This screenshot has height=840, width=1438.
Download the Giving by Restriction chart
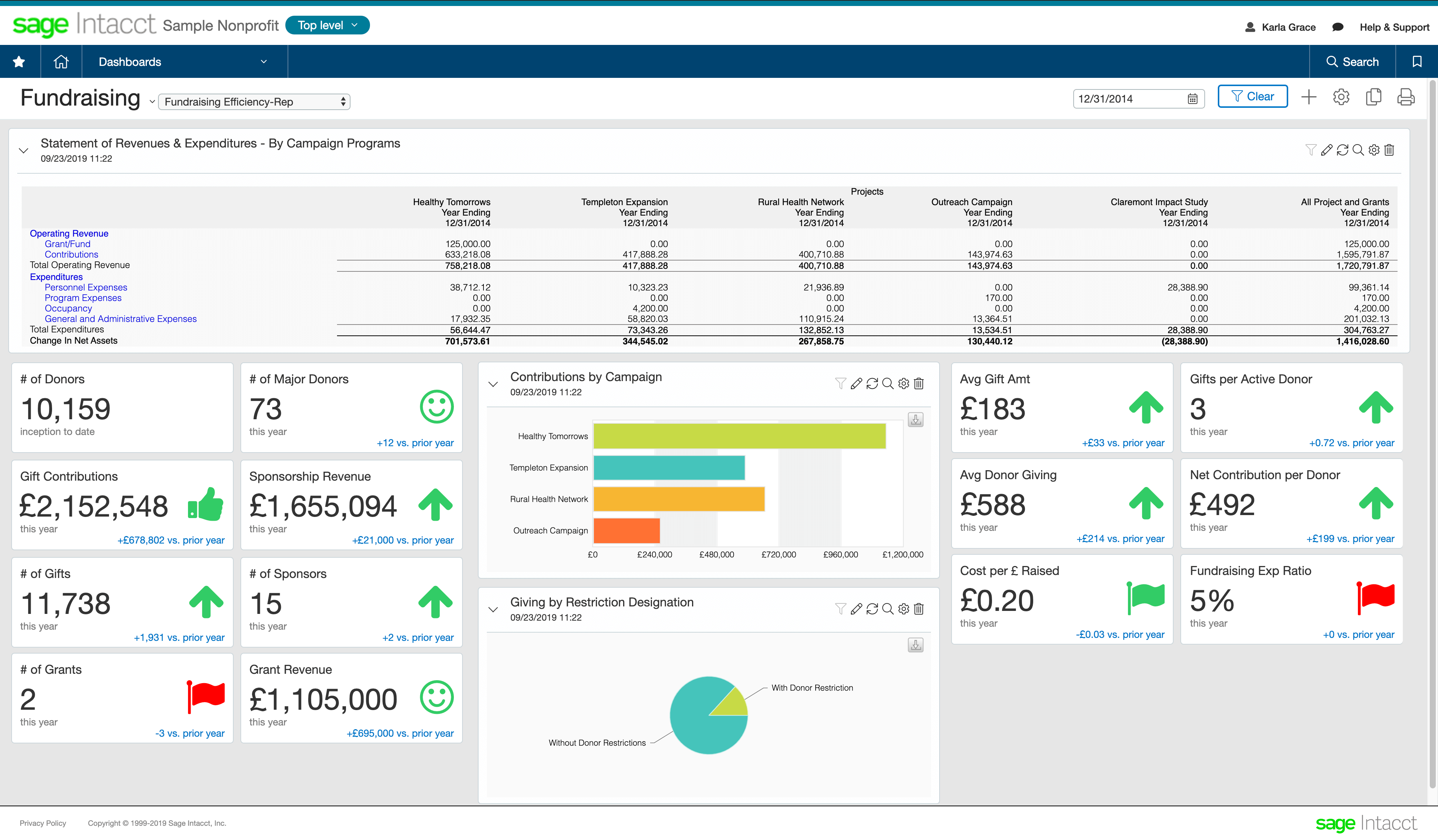[915, 645]
